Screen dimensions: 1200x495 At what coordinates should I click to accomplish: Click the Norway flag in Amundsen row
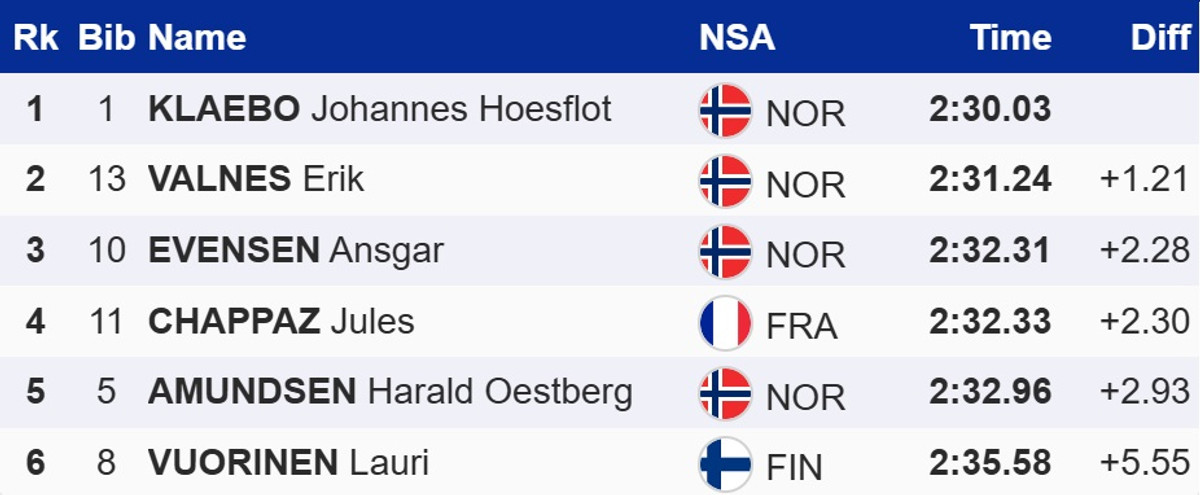point(725,394)
